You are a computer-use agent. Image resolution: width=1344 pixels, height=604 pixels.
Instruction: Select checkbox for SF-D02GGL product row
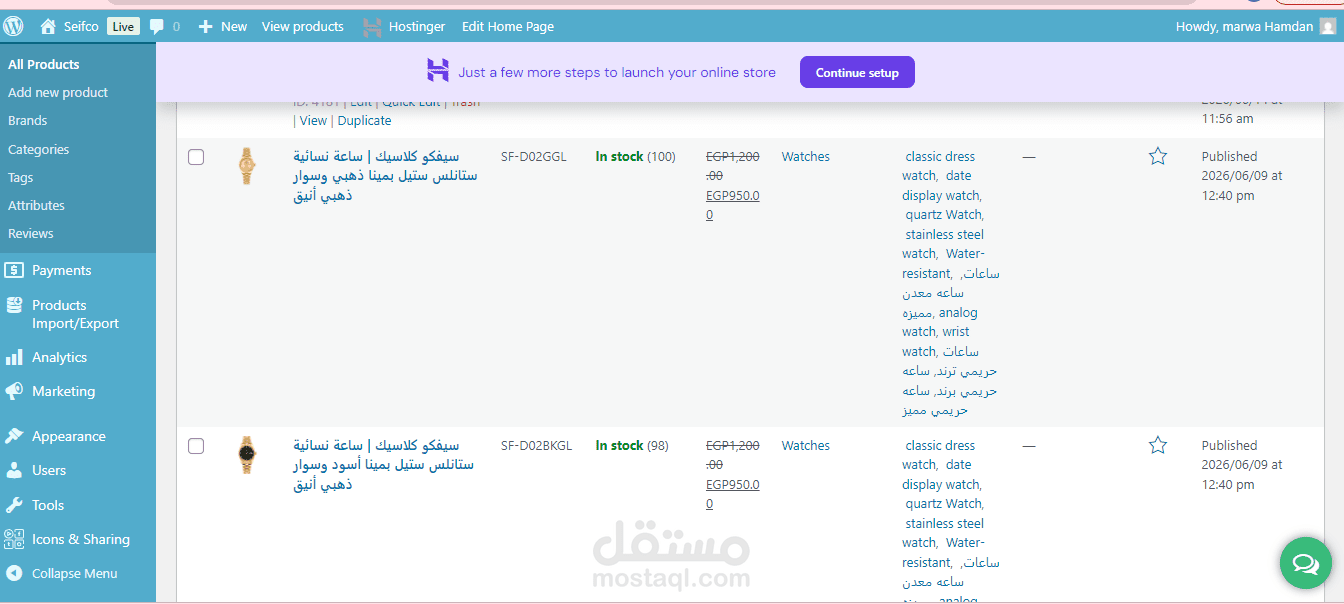pyautogui.click(x=196, y=157)
